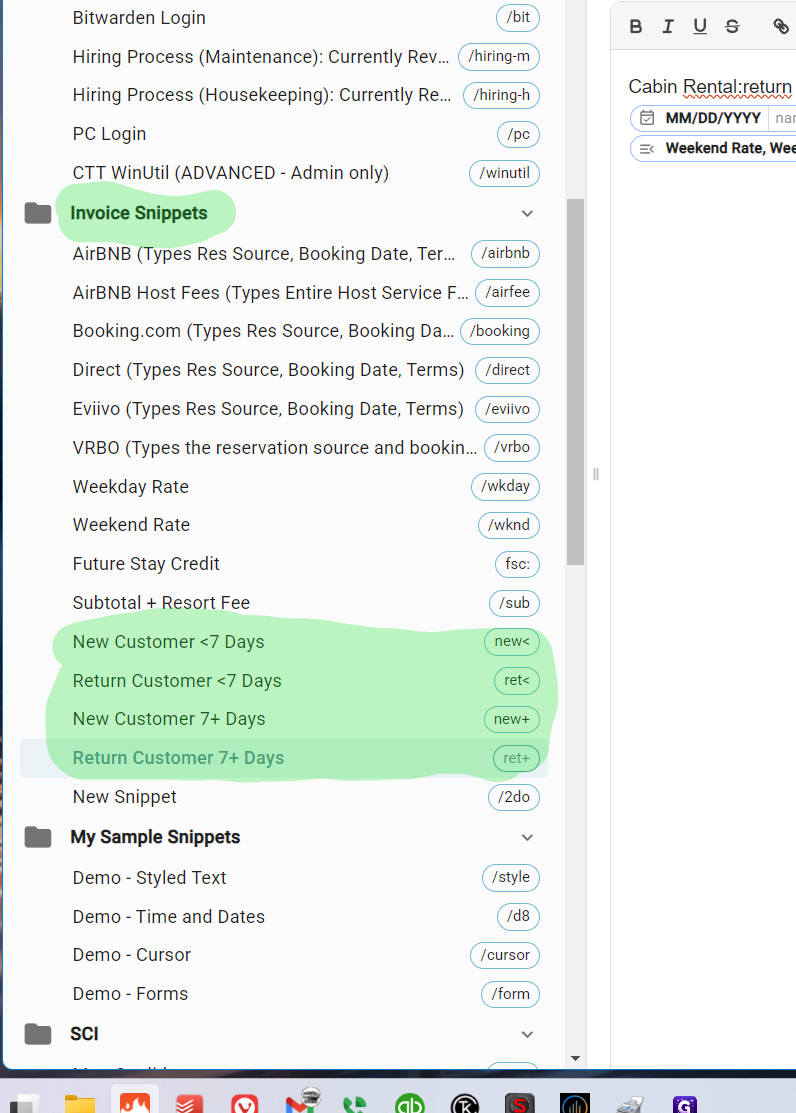
Task: Open Todoist from the taskbar
Action: pos(189,1103)
